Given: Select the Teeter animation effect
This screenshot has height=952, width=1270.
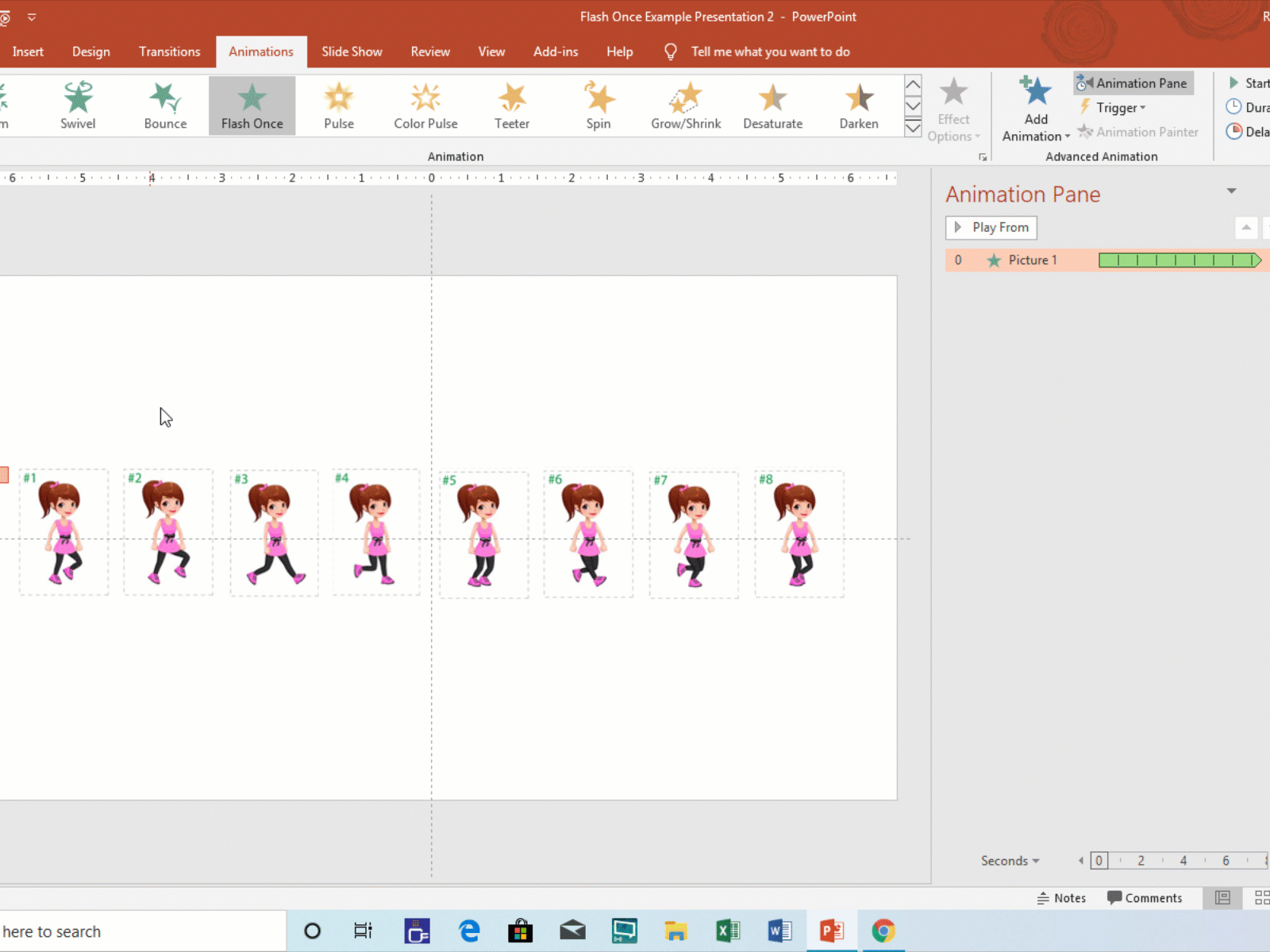Looking at the screenshot, I should point(512,105).
